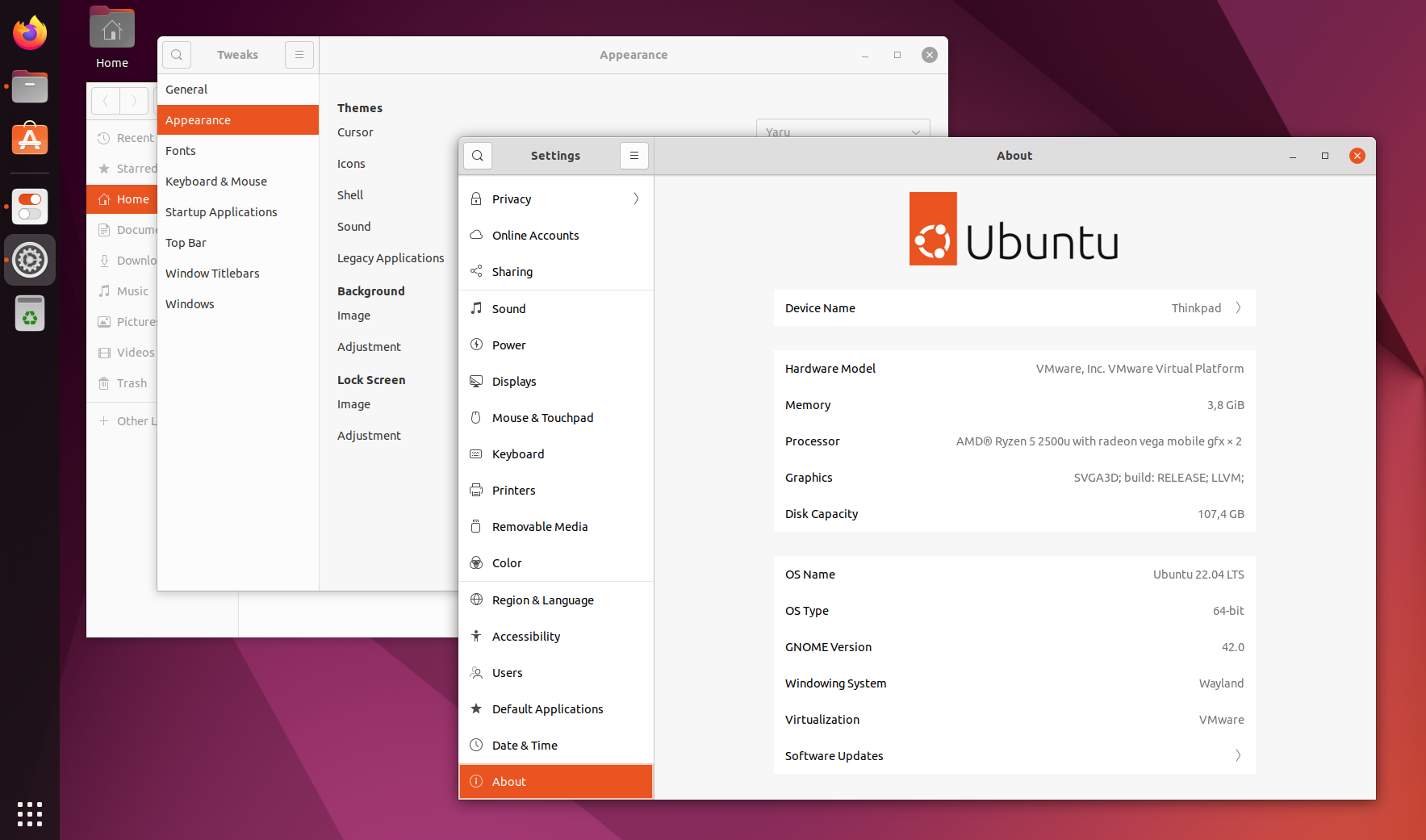The height and width of the screenshot is (840, 1426).
Task: Open Date & Time settings
Action: coord(525,745)
